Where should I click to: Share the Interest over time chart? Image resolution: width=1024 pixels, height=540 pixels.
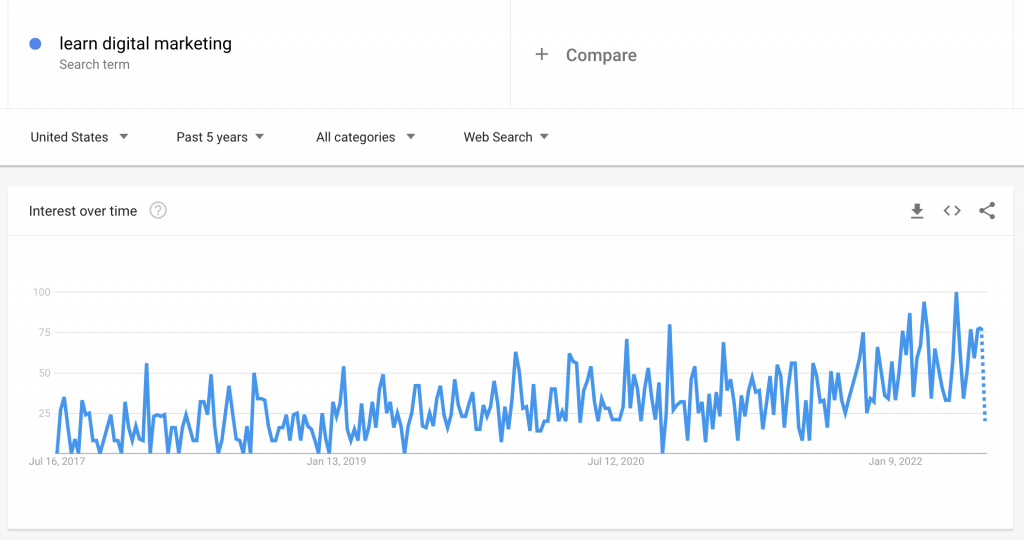click(987, 210)
